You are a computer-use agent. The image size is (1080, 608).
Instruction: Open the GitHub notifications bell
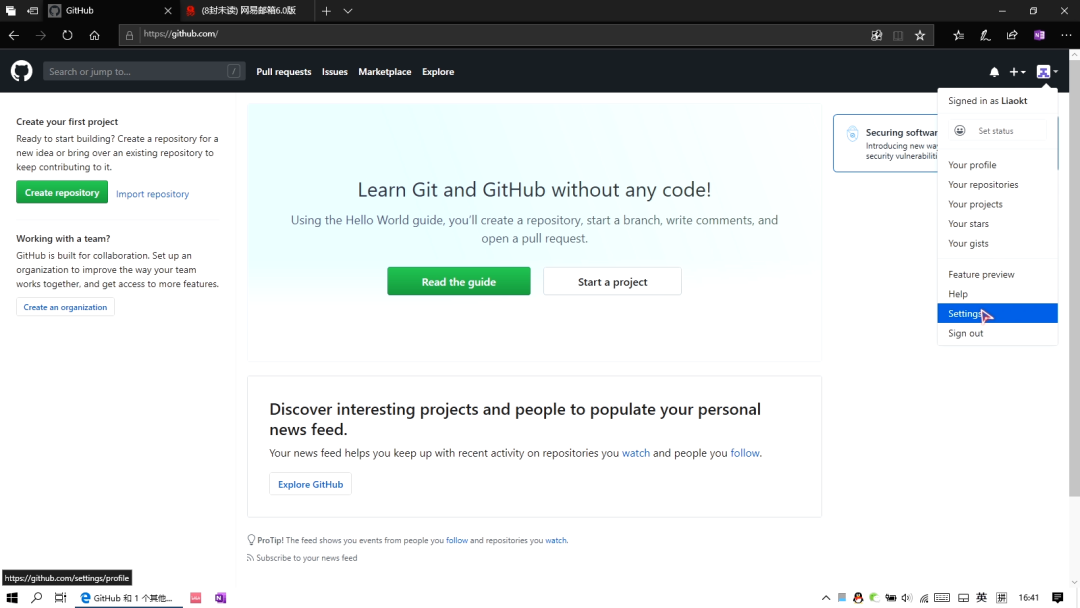coord(994,72)
